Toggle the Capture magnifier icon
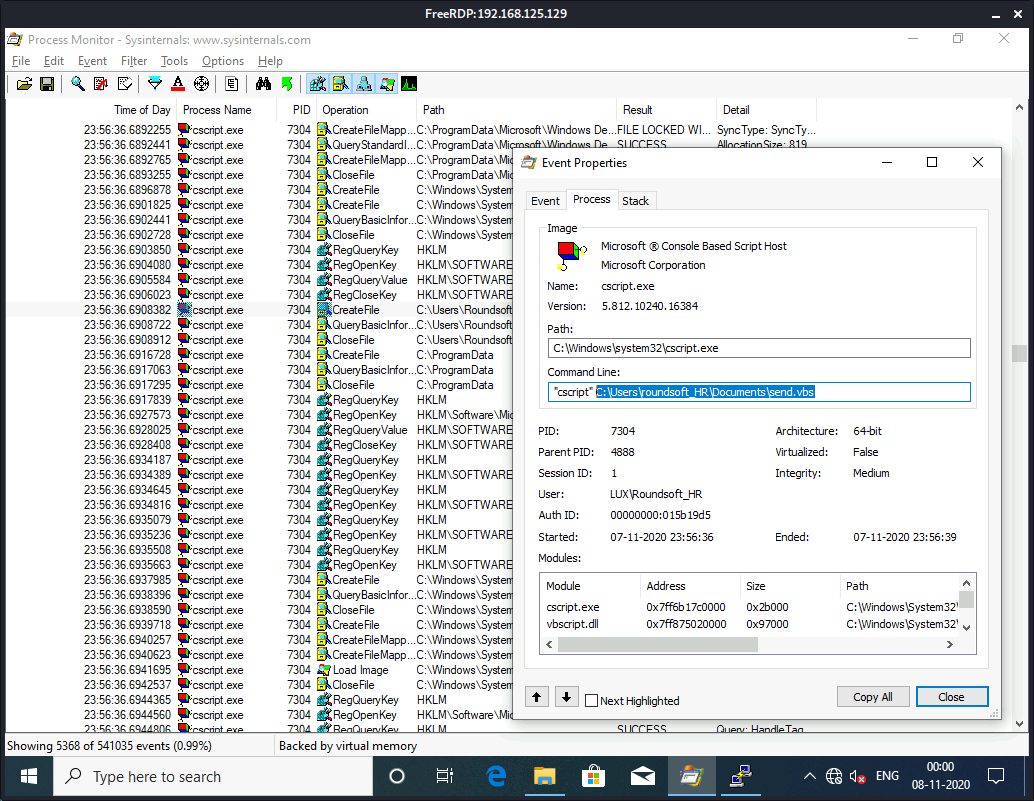Viewport: 1034px width, 801px height. tap(78, 84)
